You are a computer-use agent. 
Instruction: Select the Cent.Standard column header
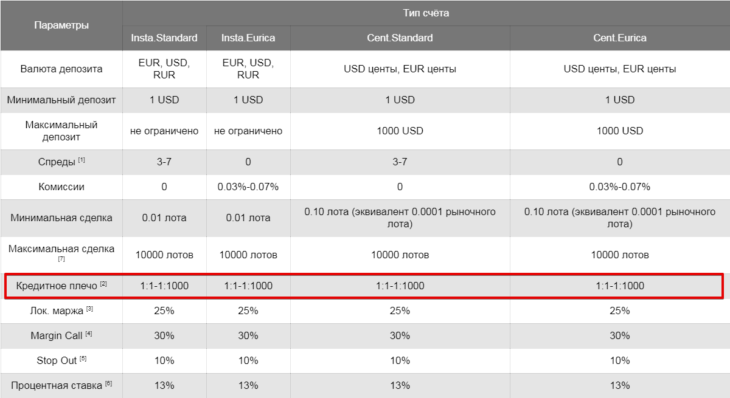click(x=400, y=38)
